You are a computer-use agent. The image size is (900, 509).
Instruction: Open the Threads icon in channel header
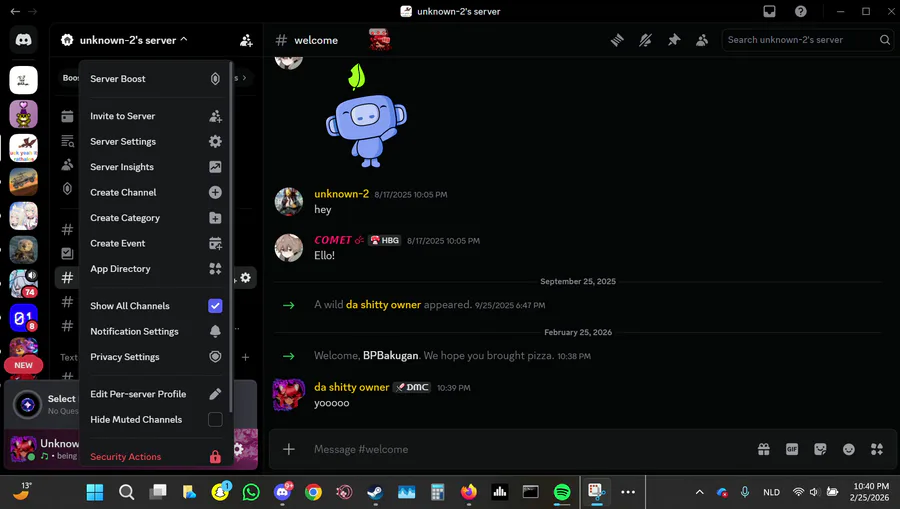pyautogui.click(x=617, y=40)
